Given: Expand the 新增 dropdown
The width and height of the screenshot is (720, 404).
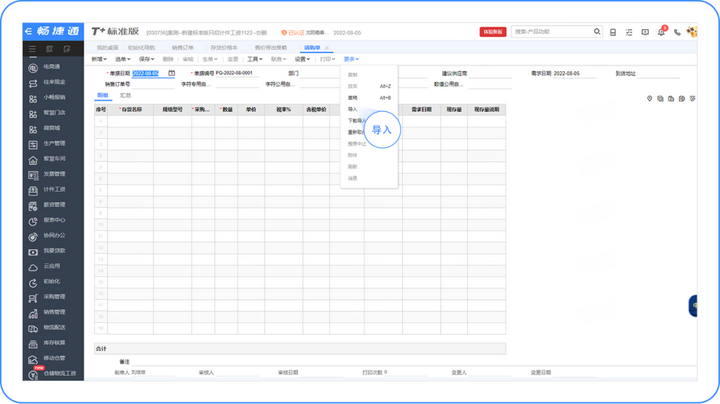Looking at the screenshot, I should click(x=99, y=59).
